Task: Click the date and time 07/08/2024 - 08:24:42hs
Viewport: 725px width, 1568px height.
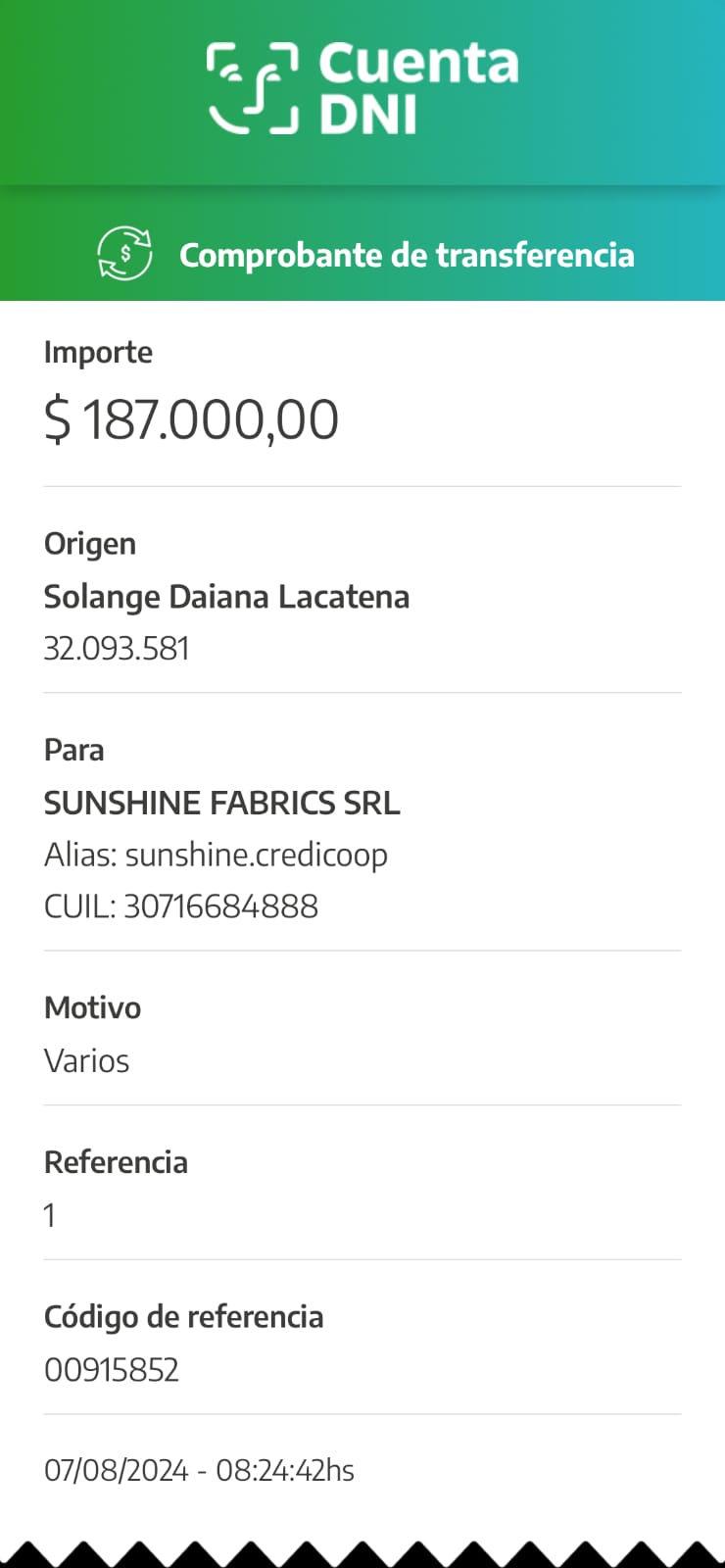Action: [x=199, y=1471]
